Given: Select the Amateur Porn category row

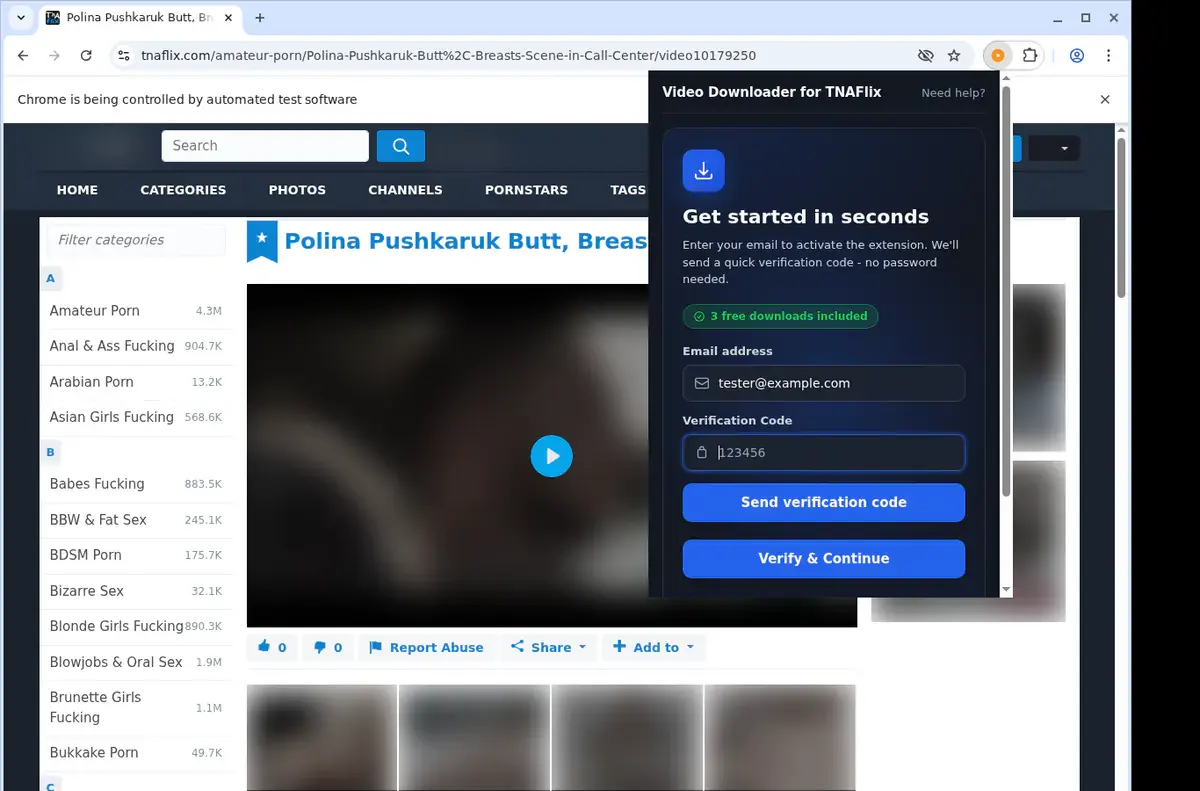Looking at the screenshot, I should pyautogui.click(x=136, y=311).
